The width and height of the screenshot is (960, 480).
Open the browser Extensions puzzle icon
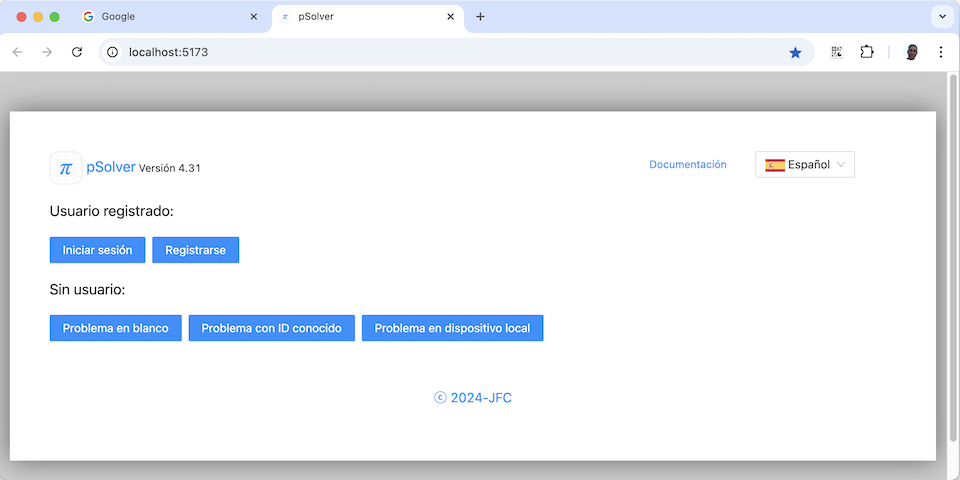click(867, 52)
